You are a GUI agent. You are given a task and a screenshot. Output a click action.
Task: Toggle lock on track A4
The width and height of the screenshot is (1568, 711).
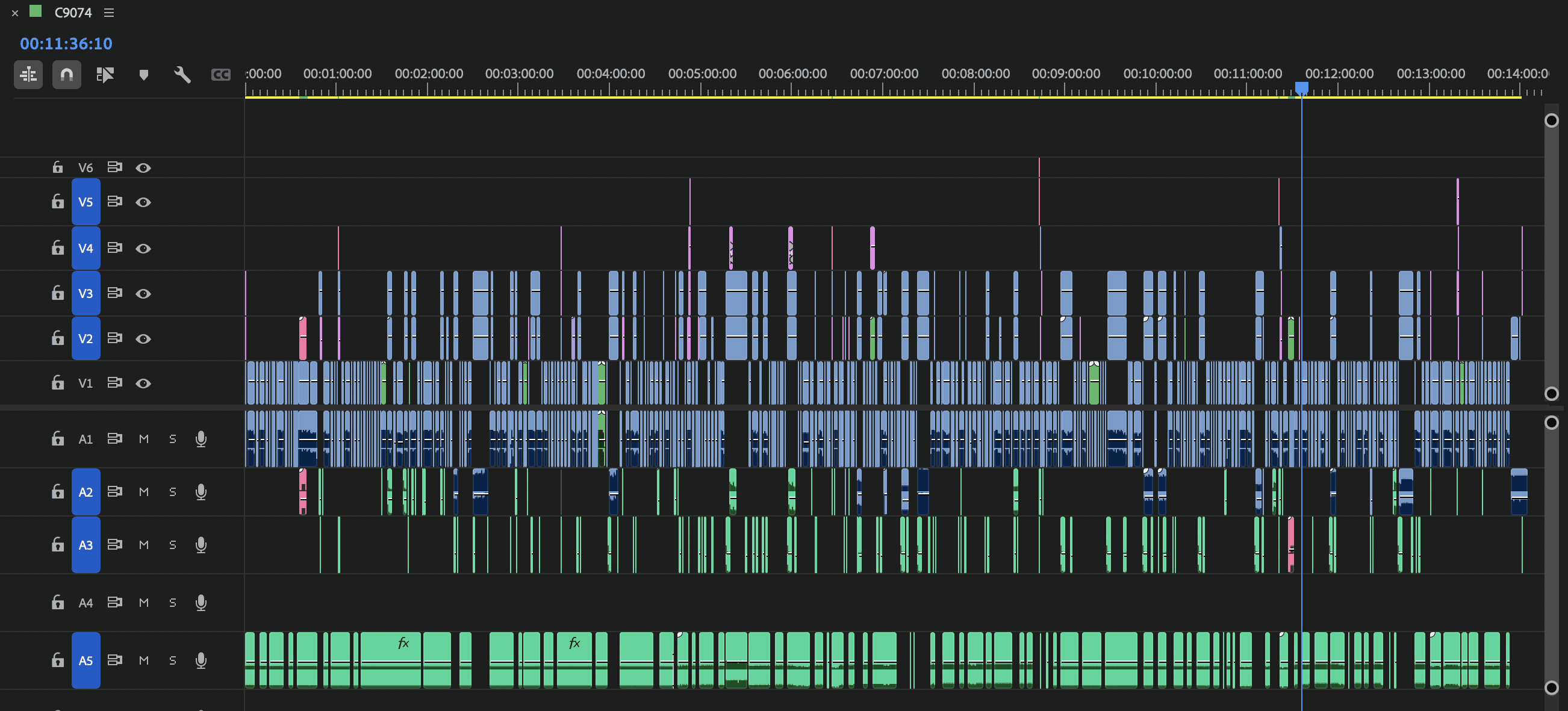tap(58, 603)
